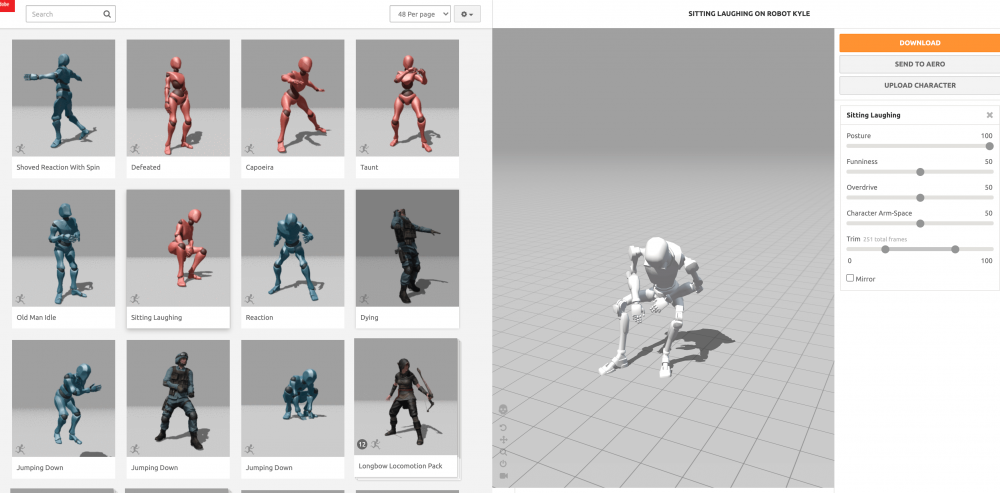
Task: Click running-man icon on the Taunt thumbnail
Action: [x=364, y=149]
